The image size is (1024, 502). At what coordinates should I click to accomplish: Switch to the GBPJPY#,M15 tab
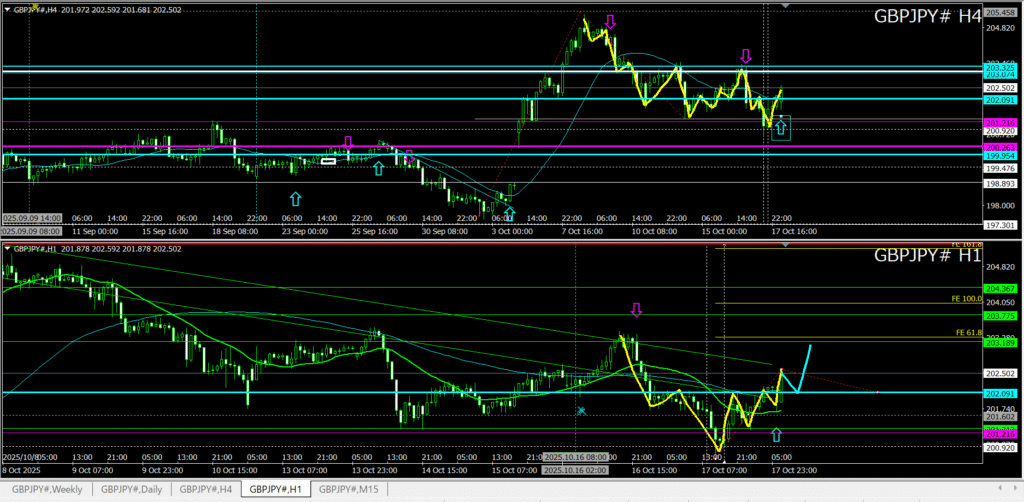click(347, 489)
